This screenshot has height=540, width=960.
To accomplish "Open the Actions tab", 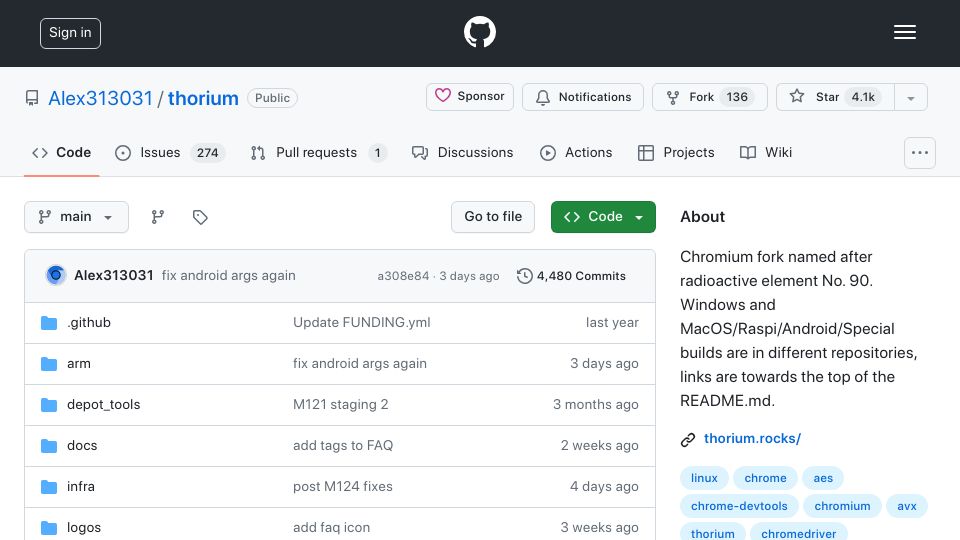I will [576, 152].
